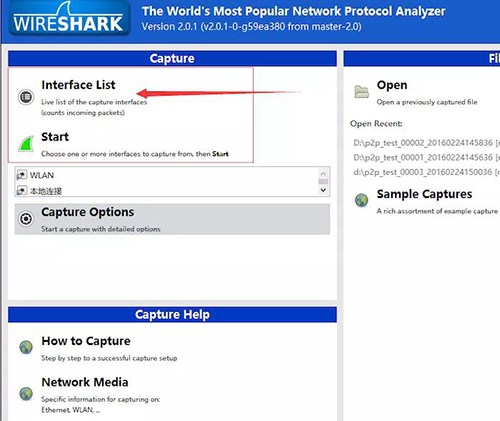Click the Capture Options gear icon
This screenshot has height=421, width=500.
[26, 219]
